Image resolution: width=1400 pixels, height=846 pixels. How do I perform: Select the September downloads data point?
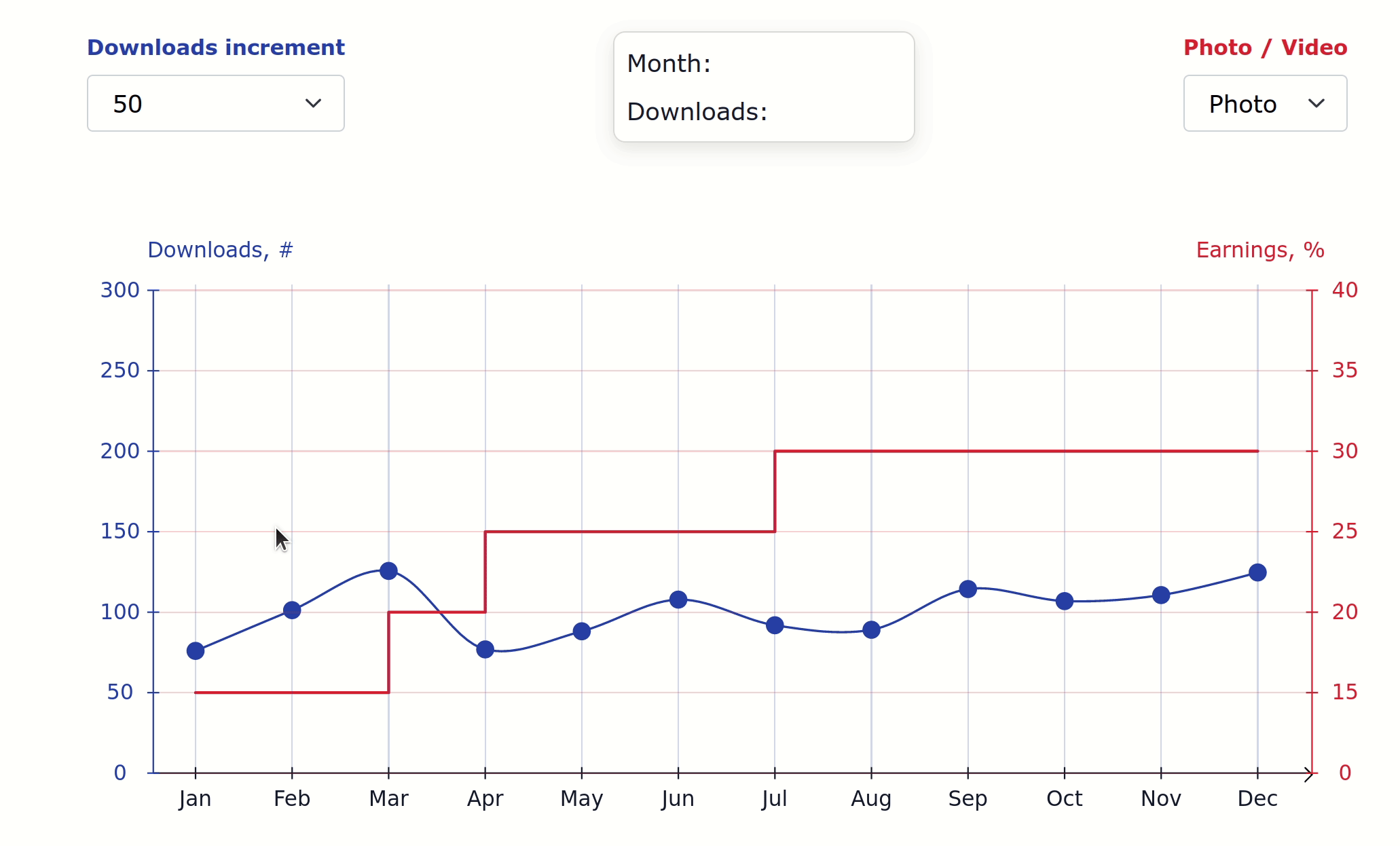(x=968, y=589)
